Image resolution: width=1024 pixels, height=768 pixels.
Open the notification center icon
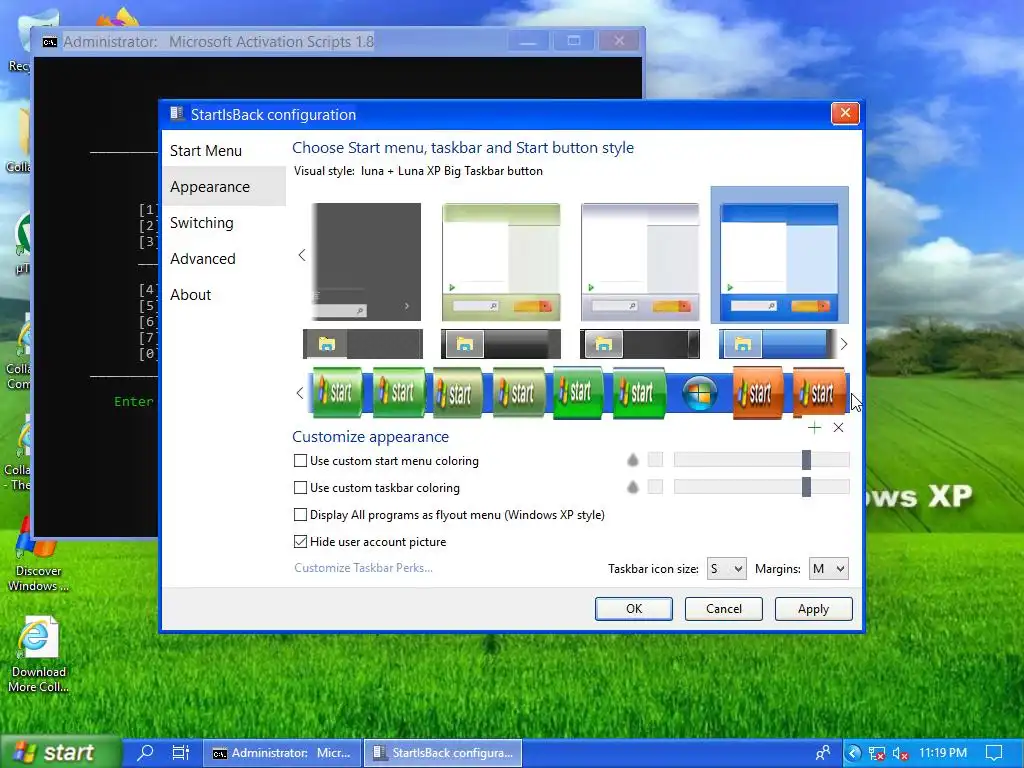[993, 752]
